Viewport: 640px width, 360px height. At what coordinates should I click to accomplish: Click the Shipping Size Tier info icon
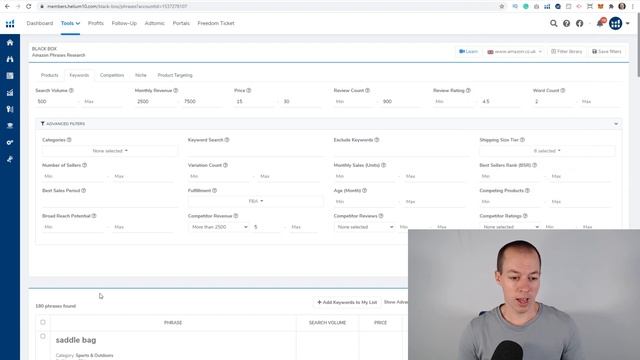[522, 140]
